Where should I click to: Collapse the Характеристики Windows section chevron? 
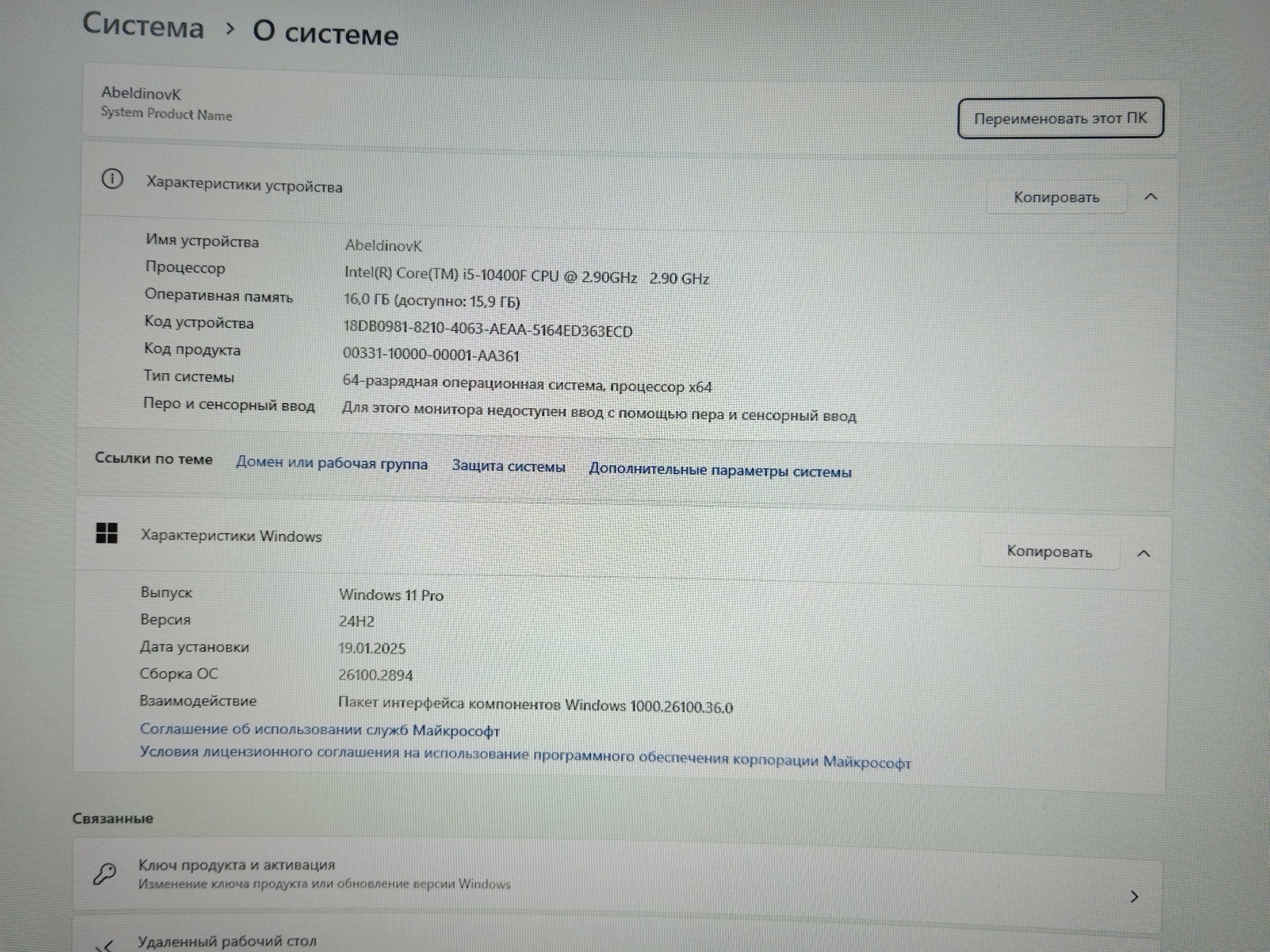pyautogui.click(x=1143, y=553)
